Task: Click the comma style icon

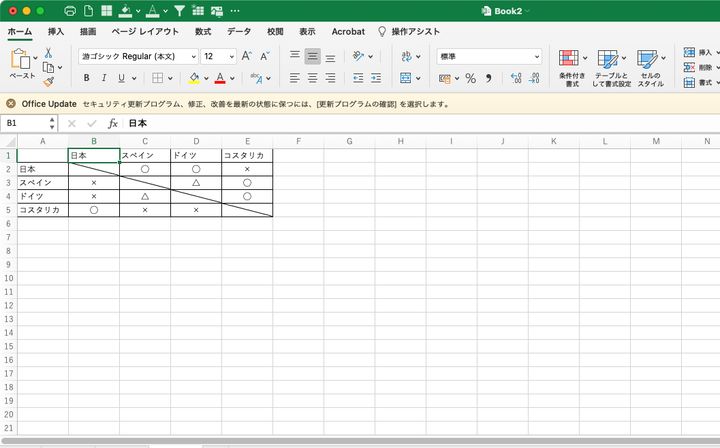Action: pyautogui.click(x=489, y=78)
